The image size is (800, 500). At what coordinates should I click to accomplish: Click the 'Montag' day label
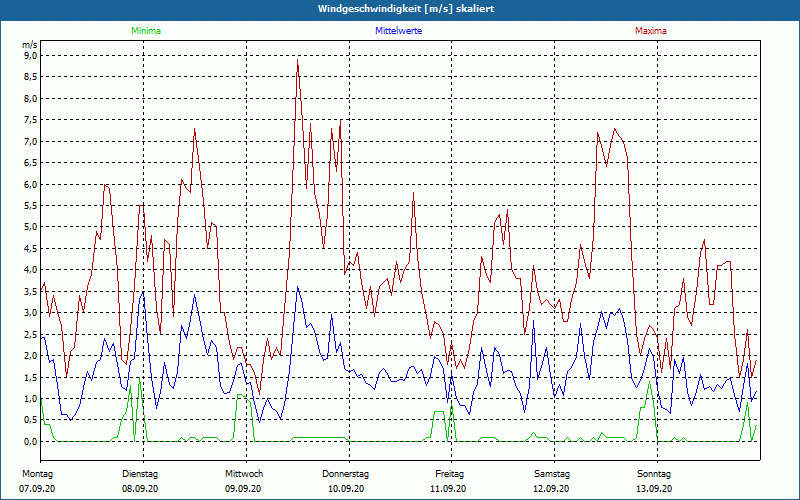point(37,474)
